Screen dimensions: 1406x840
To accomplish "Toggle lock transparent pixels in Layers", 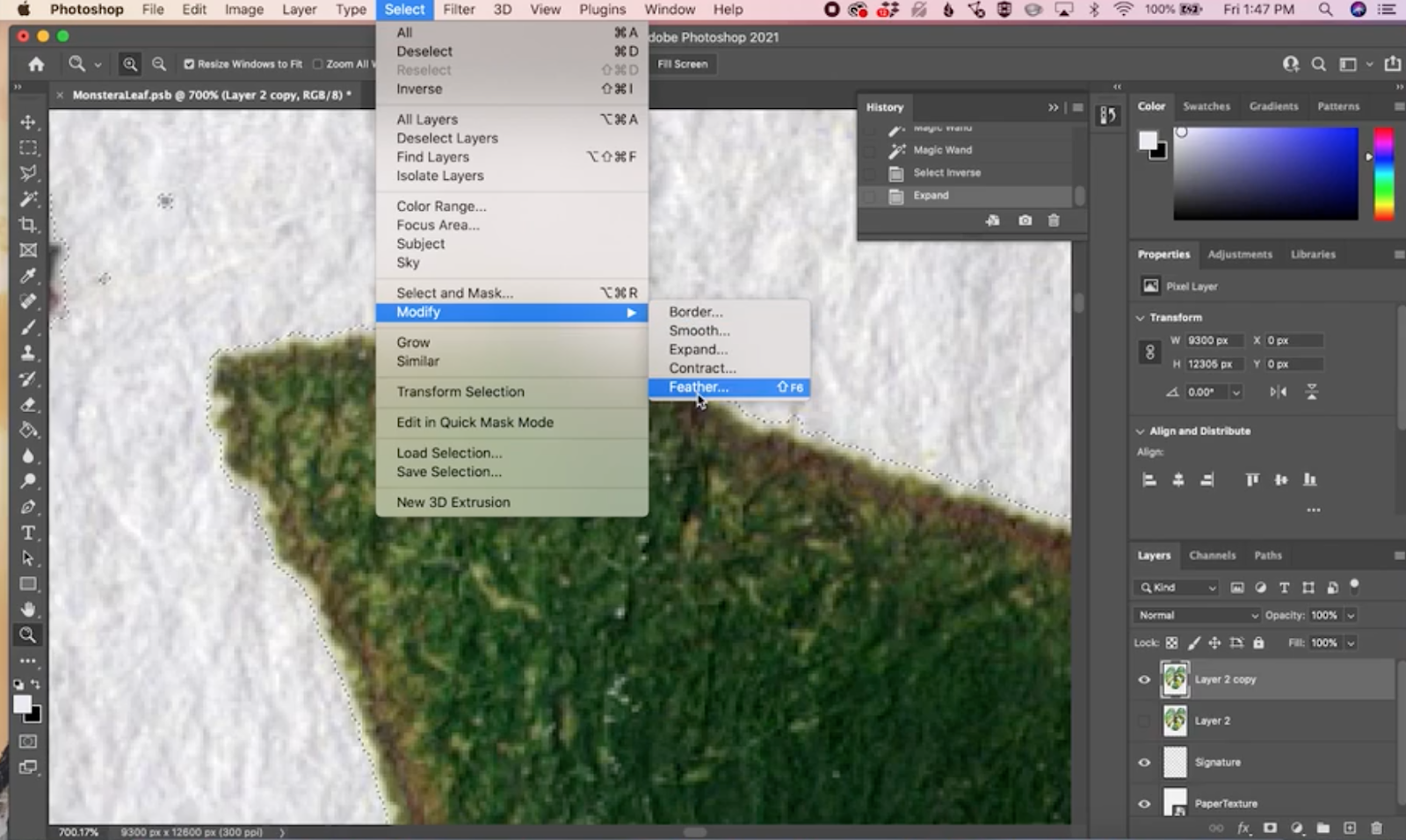I will click(x=1171, y=642).
